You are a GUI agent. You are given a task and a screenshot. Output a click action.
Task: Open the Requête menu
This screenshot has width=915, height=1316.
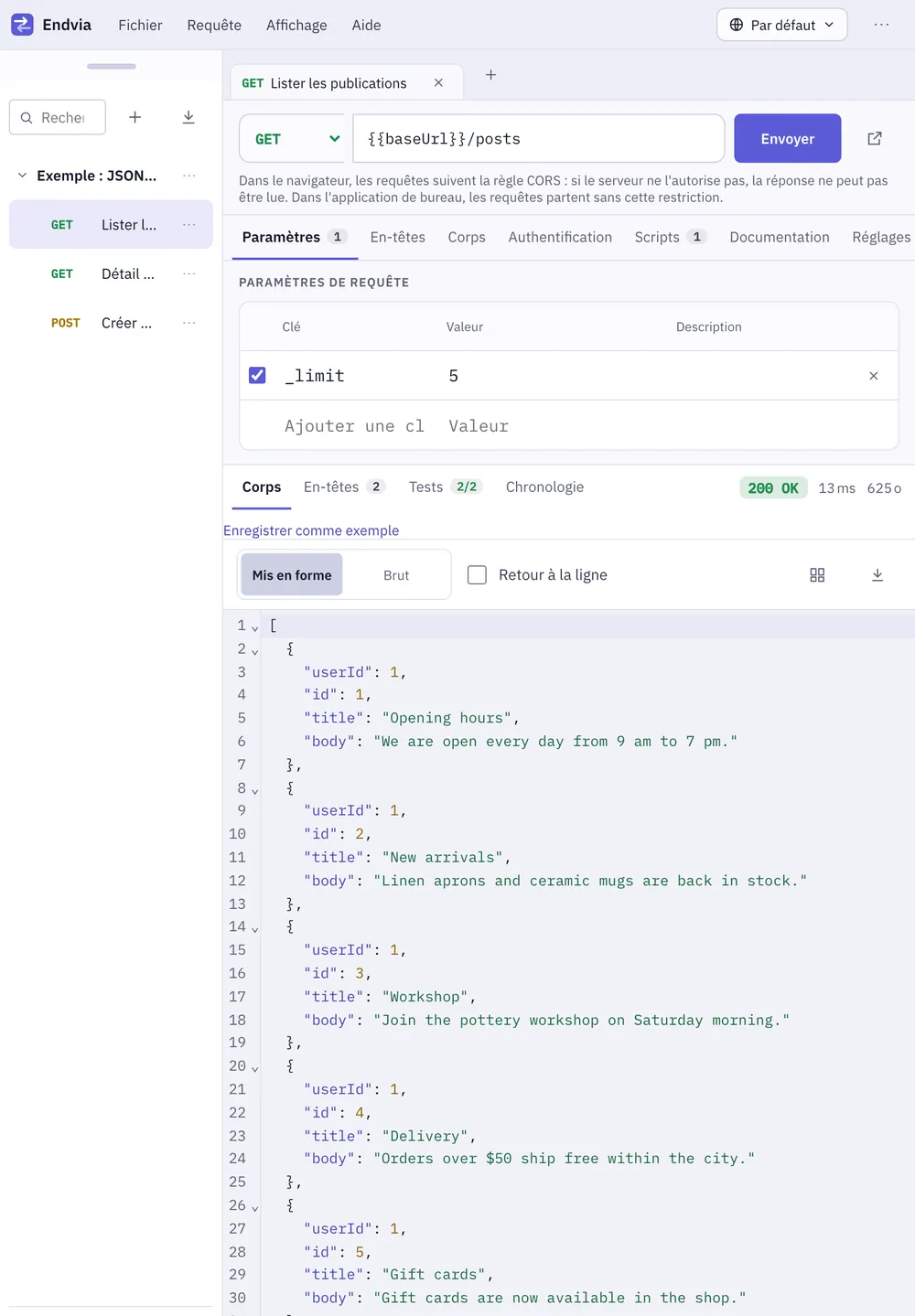tap(214, 25)
